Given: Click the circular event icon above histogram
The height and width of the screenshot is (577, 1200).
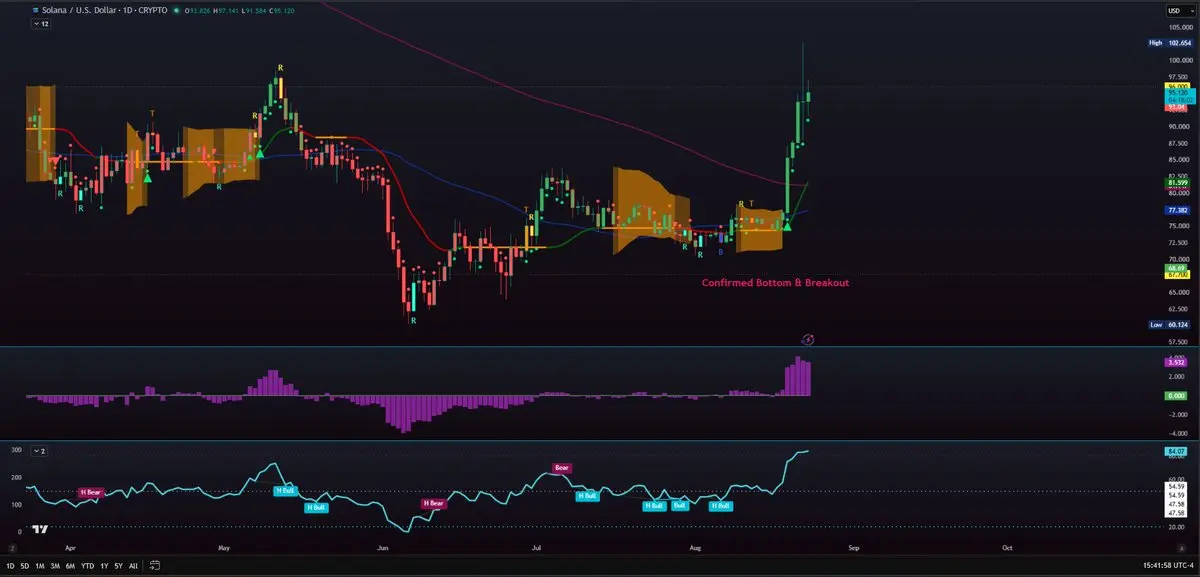Looking at the screenshot, I should (810, 340).
